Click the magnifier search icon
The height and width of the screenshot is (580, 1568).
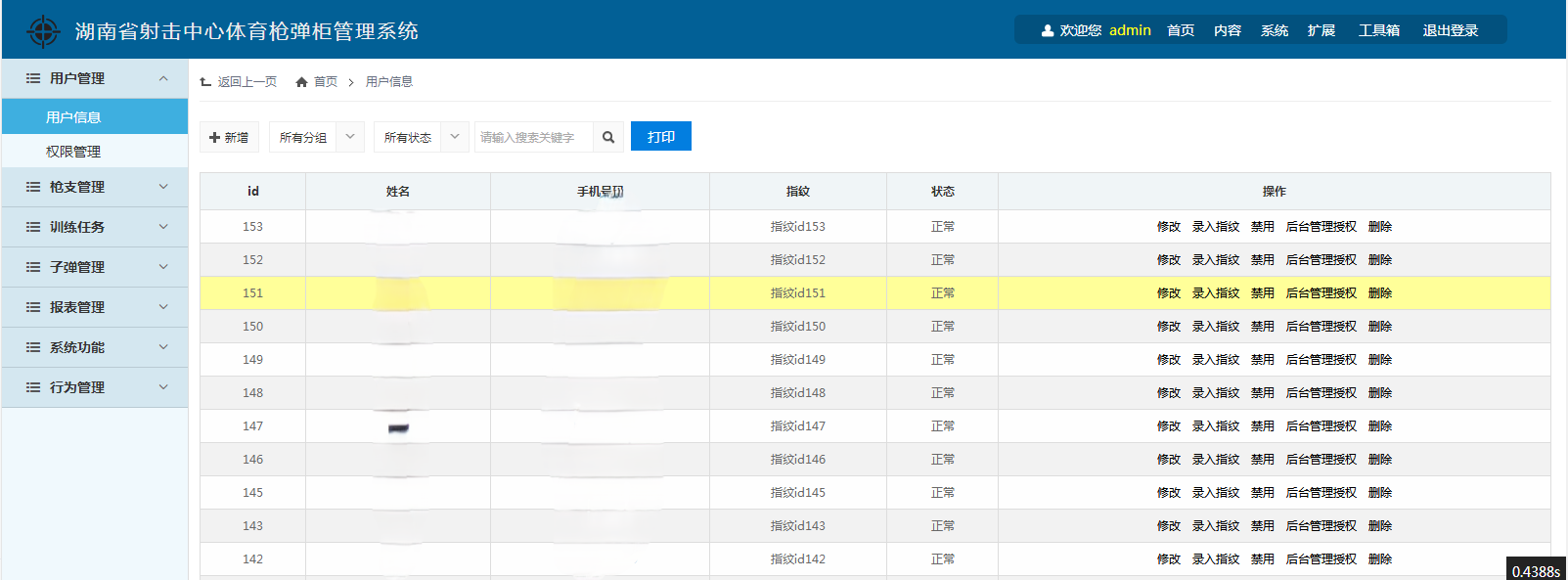(608, 137)
